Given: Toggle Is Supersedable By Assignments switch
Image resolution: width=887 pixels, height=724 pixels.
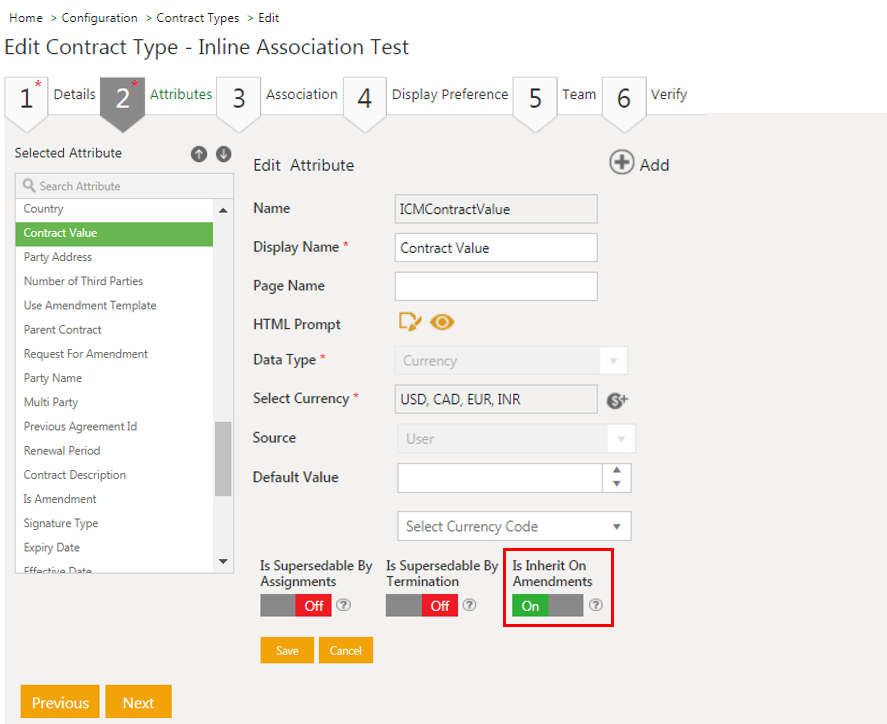Looking at the screenshot, I should tap(295, 605).
